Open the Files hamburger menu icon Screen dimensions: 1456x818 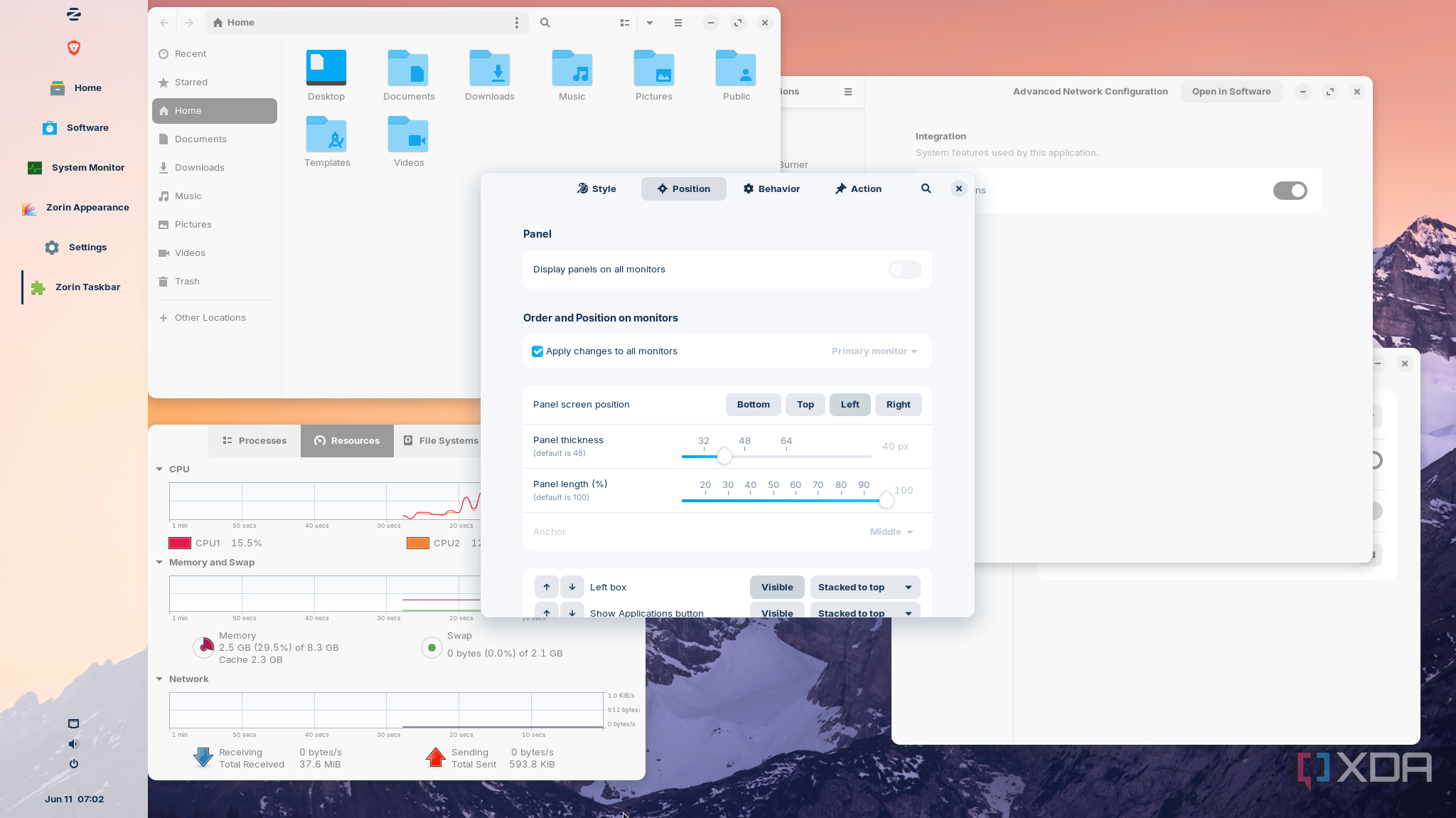click(678, 23)
